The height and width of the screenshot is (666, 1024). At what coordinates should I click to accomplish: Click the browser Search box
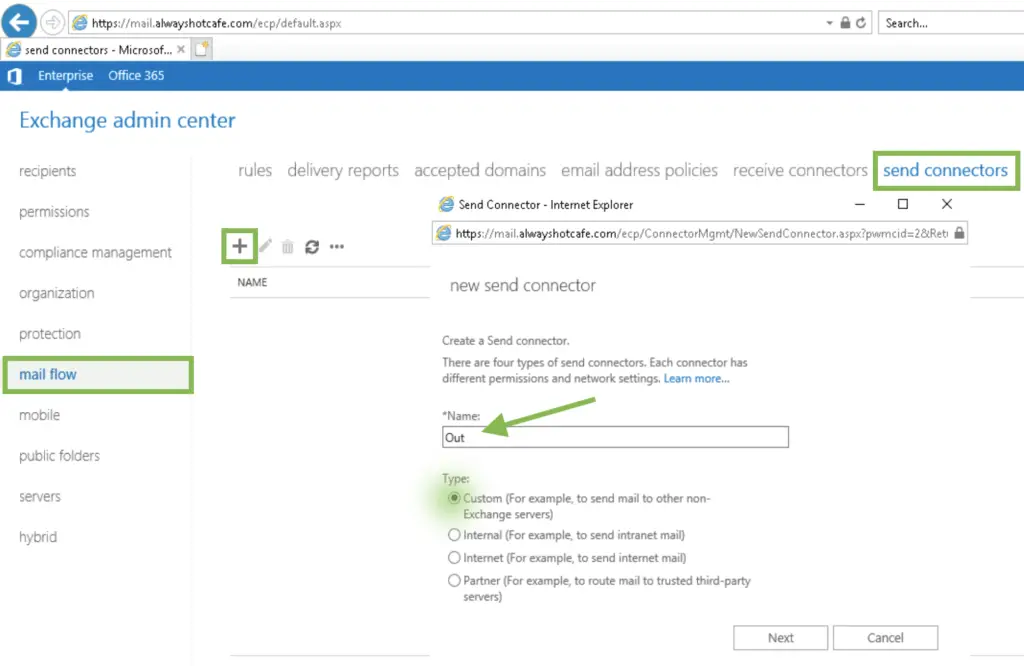click(951, 23)
